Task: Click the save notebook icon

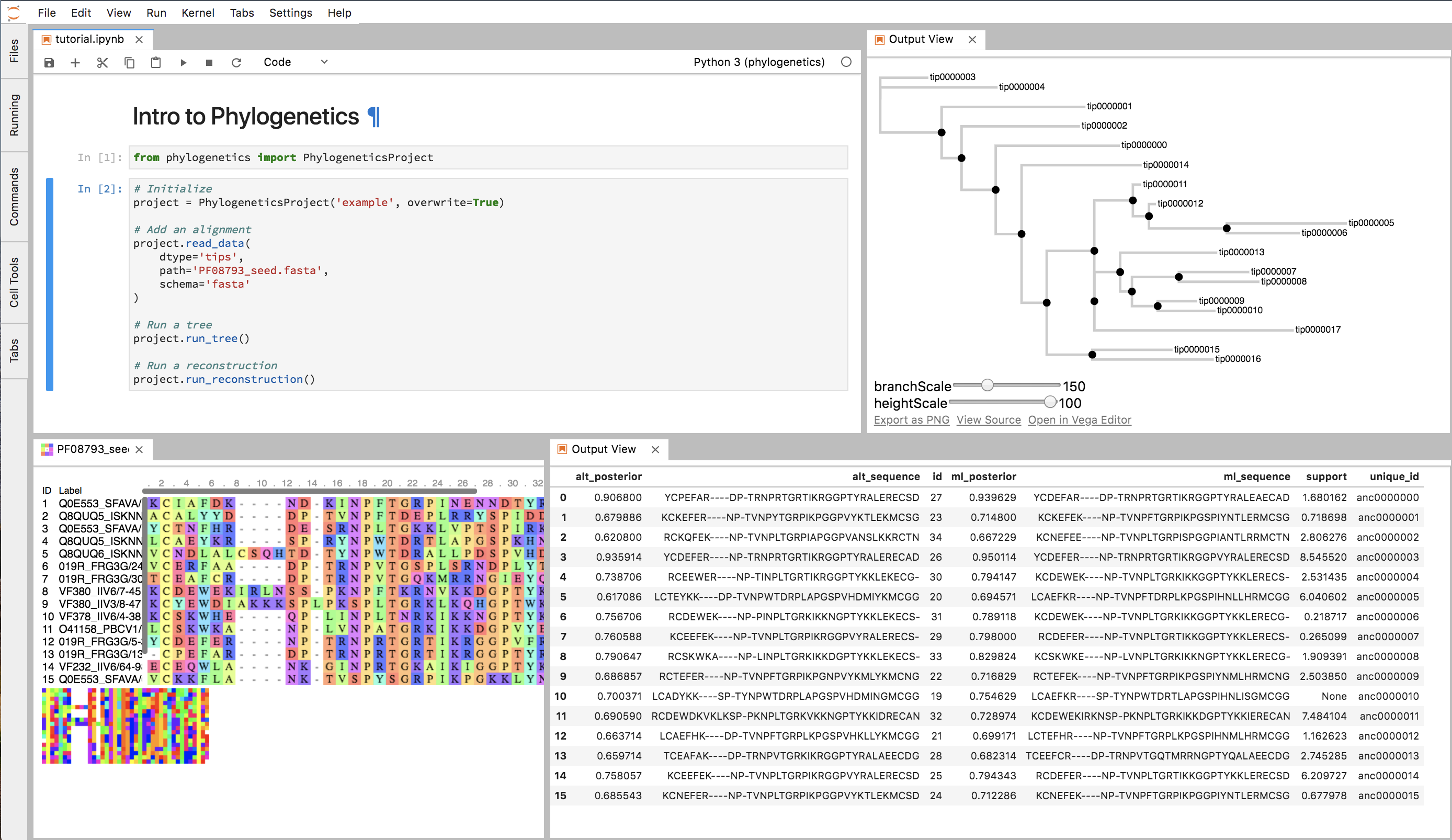Action: [x=49, y=62]
